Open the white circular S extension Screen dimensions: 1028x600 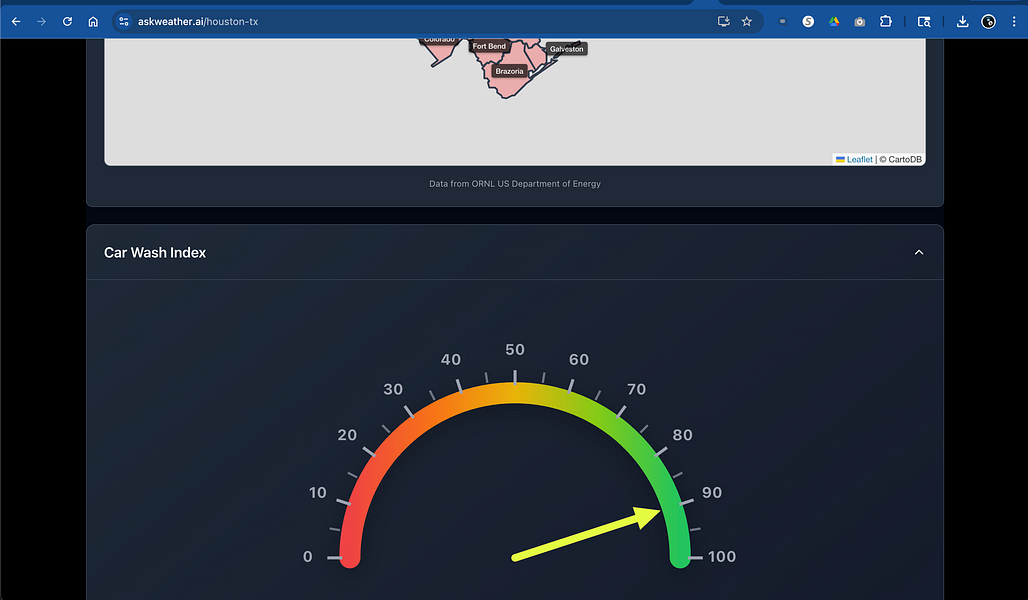click(808, 22)
